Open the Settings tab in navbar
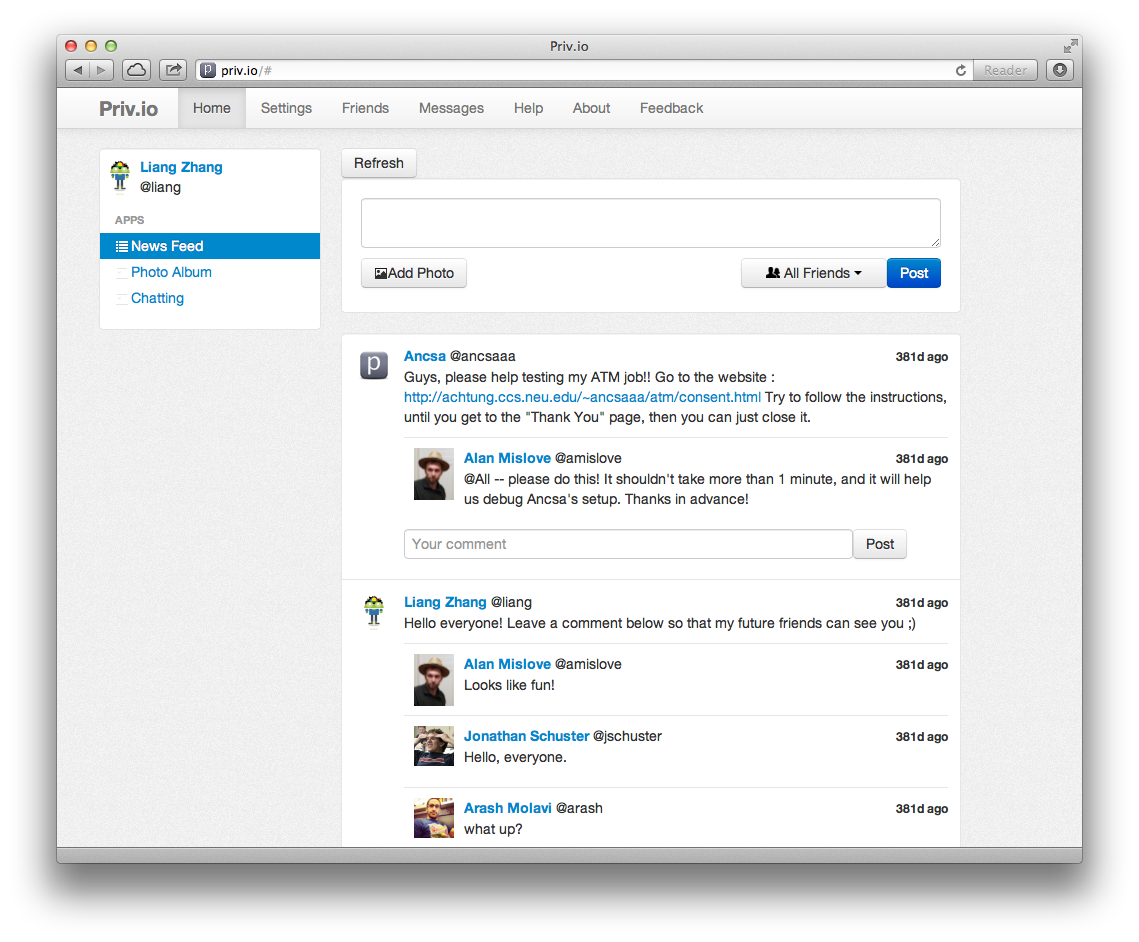This screenshot has width=1139, height=942. point(286,108)
